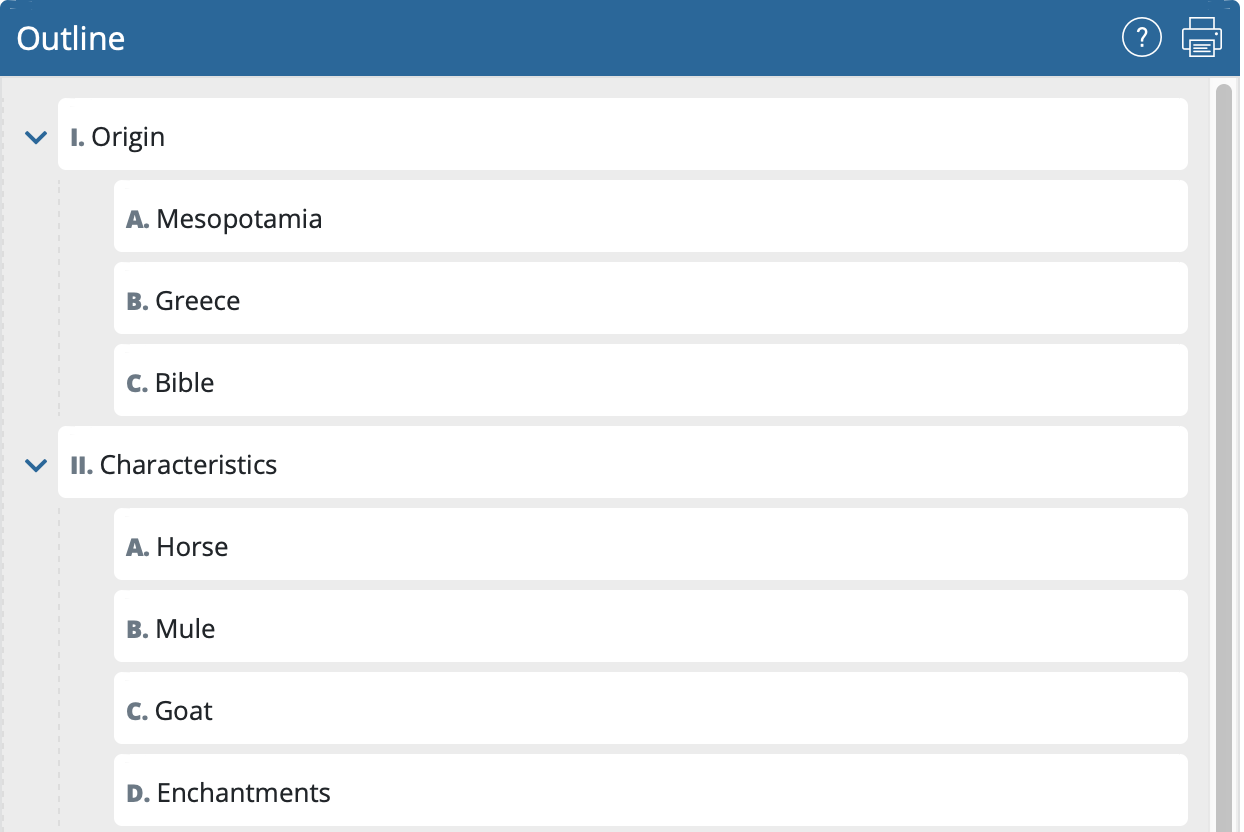
Task: Click the Greece outline item
Action: coord(198,301)
